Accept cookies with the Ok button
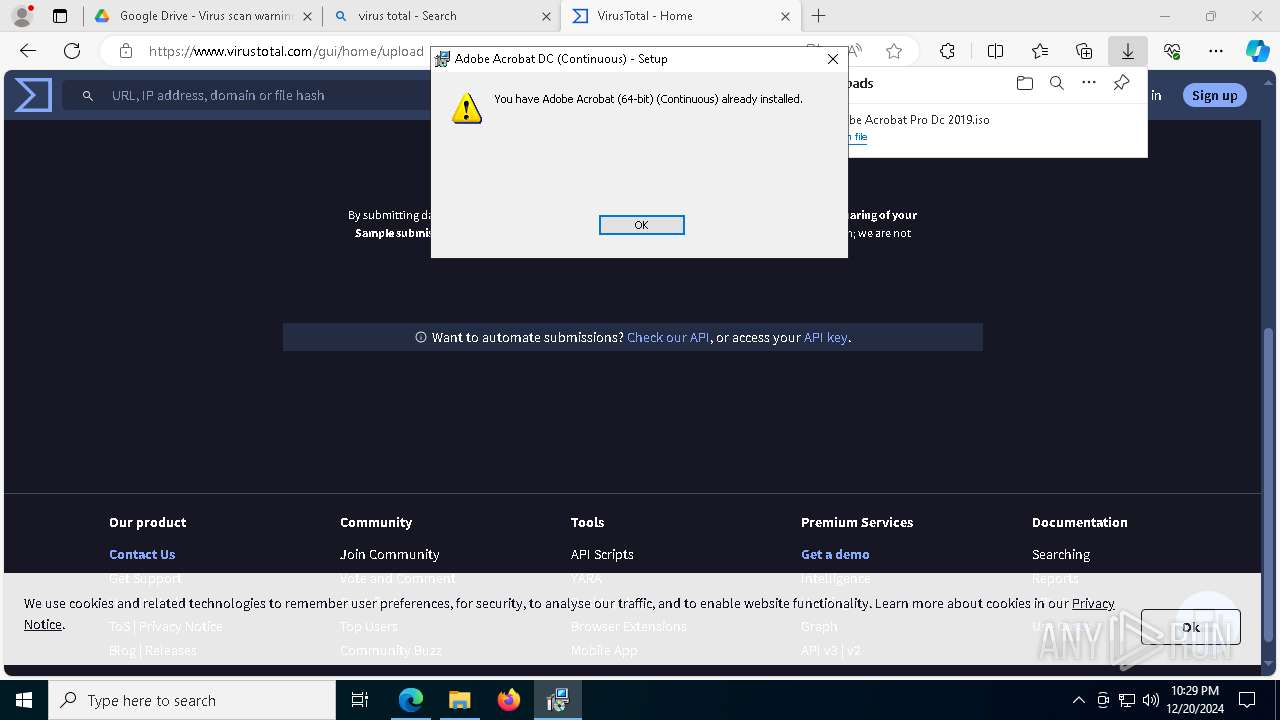1280x720 pixels. [1190, 627]
